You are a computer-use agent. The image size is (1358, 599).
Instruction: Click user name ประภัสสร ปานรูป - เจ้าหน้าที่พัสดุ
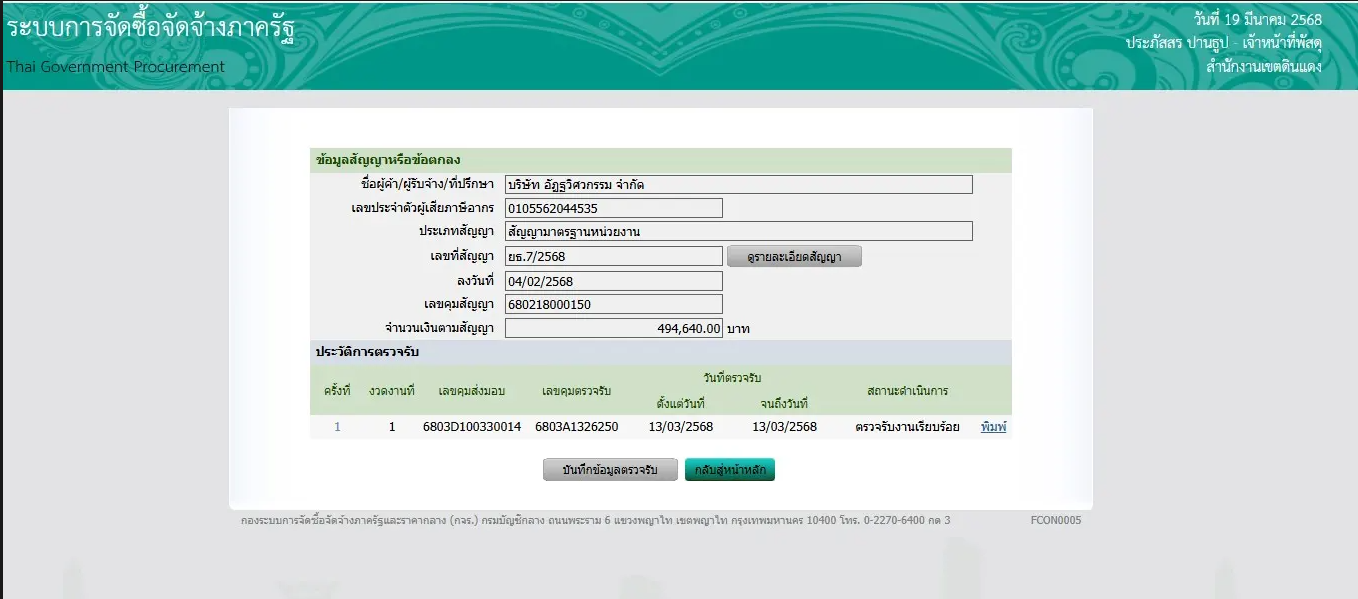1224,43
